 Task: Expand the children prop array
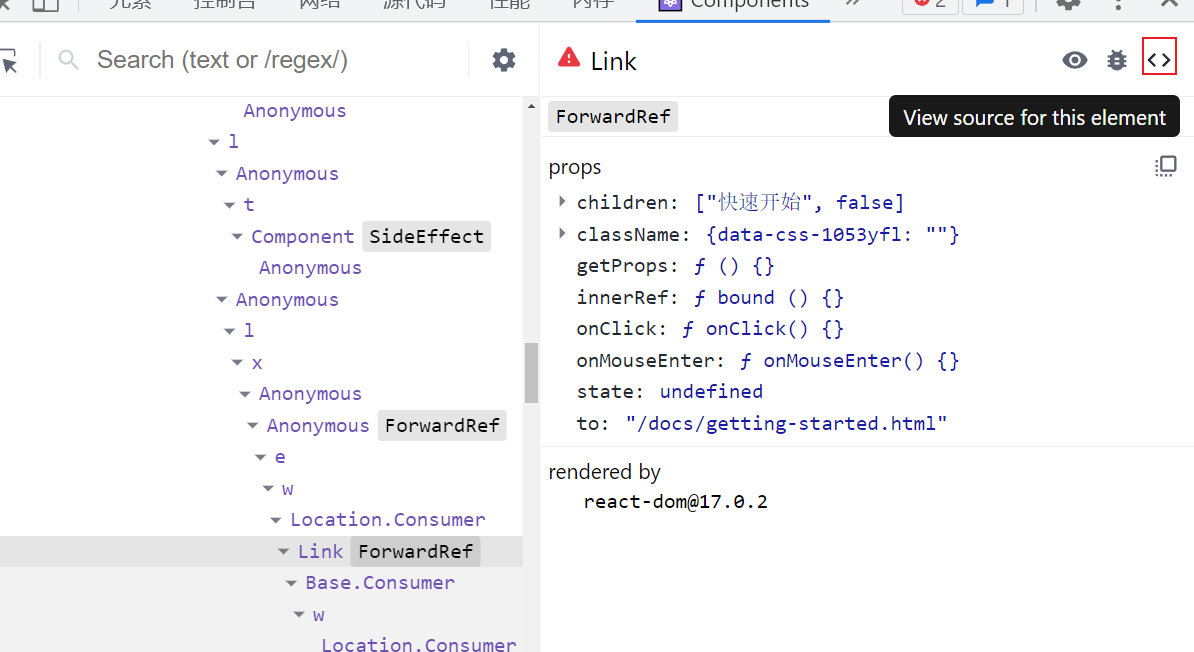562,202
